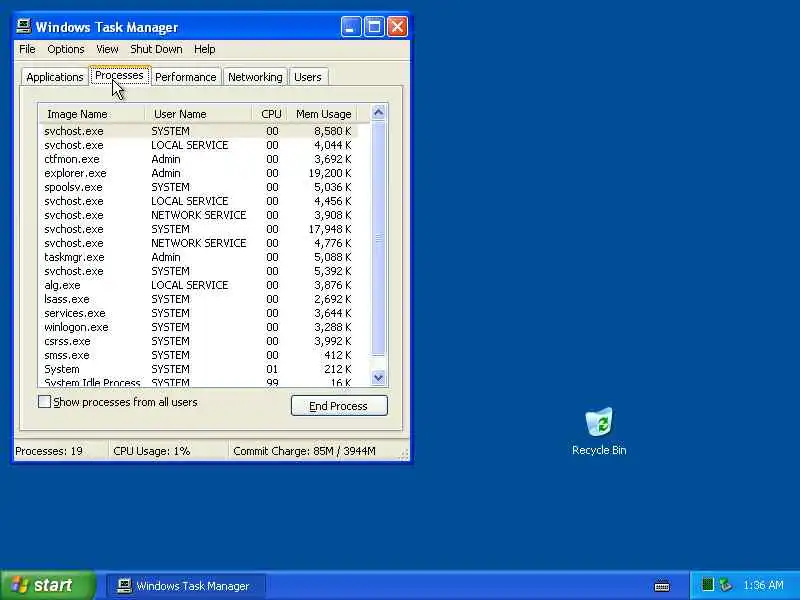
Task: Open the View menu
Action: coord(107,49)
